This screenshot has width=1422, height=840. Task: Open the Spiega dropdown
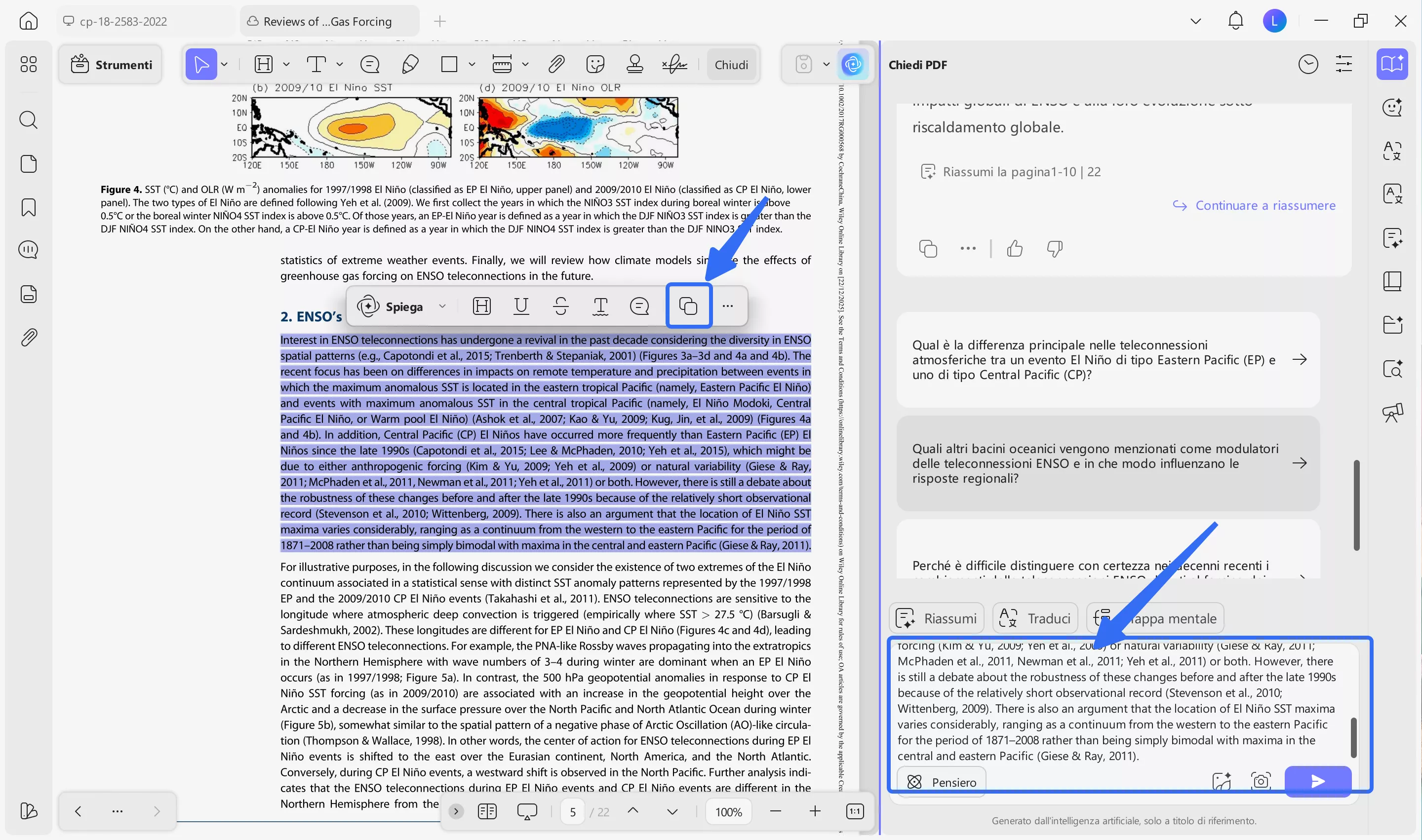click(443, 305)
